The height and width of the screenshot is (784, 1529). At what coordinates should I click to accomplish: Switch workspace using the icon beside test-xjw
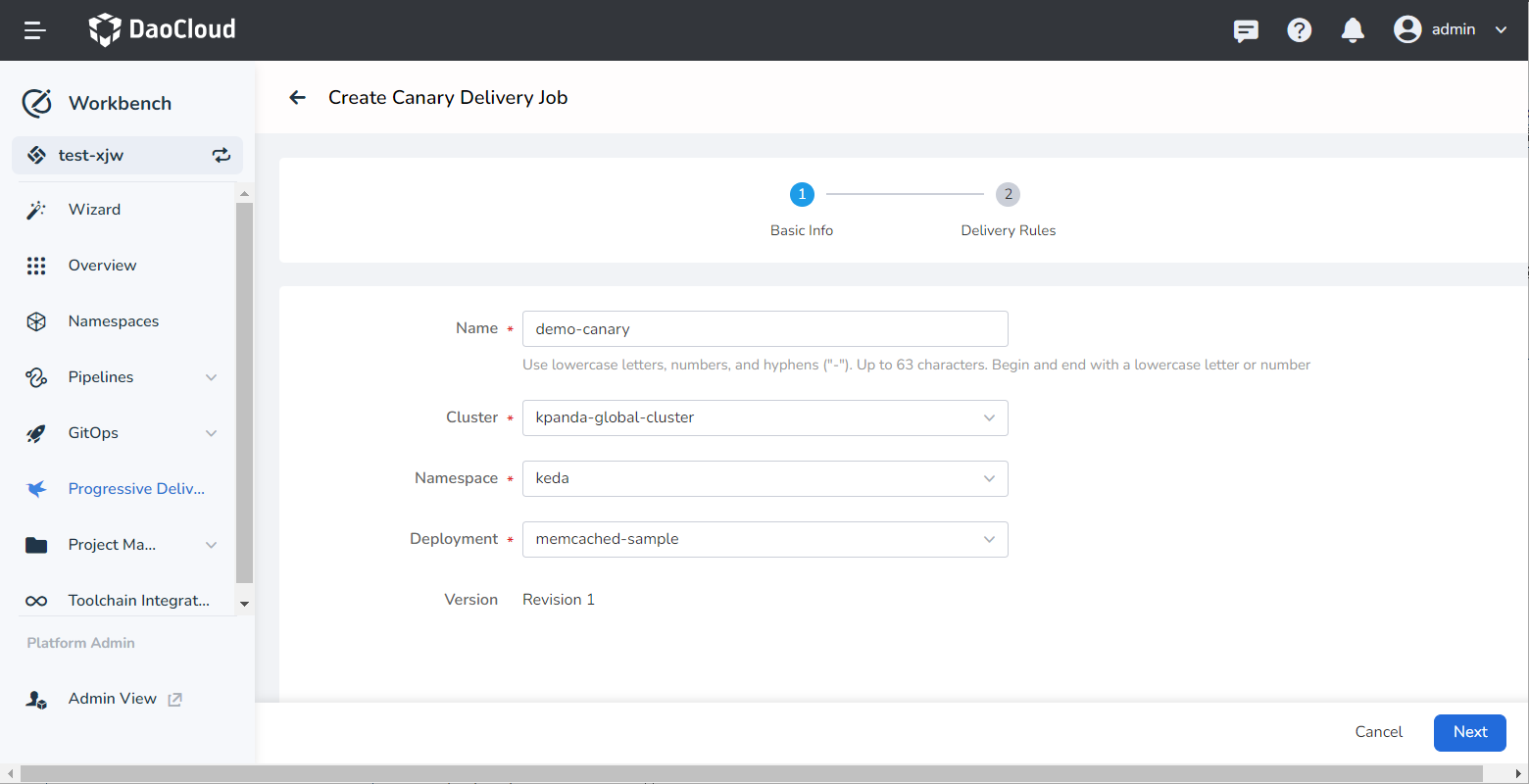[x=222, y=155]
